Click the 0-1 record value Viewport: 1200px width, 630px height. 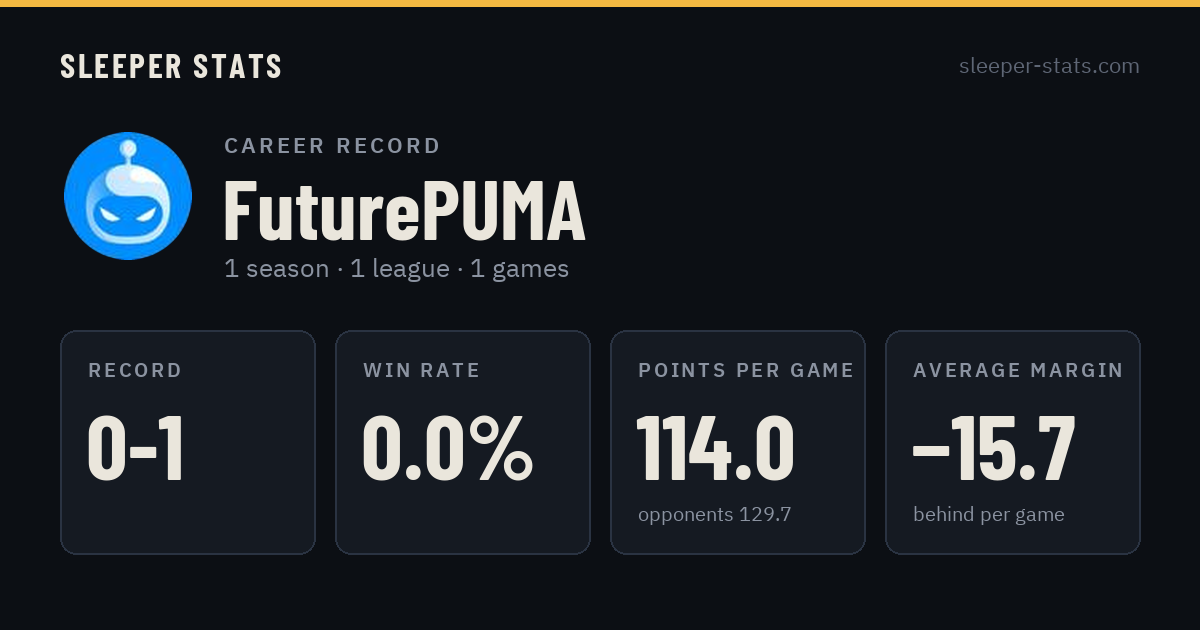pos(136,449)
